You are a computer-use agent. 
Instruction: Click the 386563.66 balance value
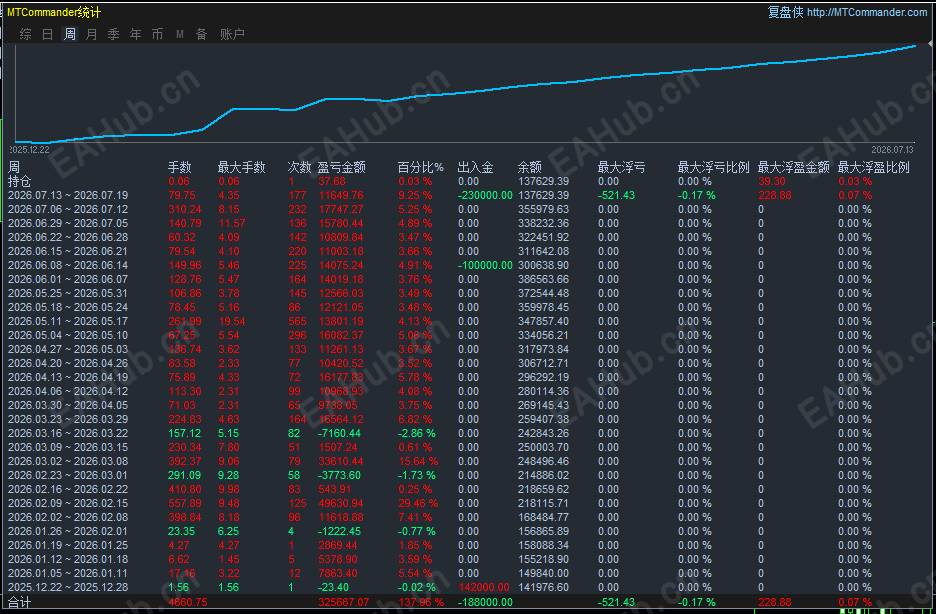click(x=543, y=279)
